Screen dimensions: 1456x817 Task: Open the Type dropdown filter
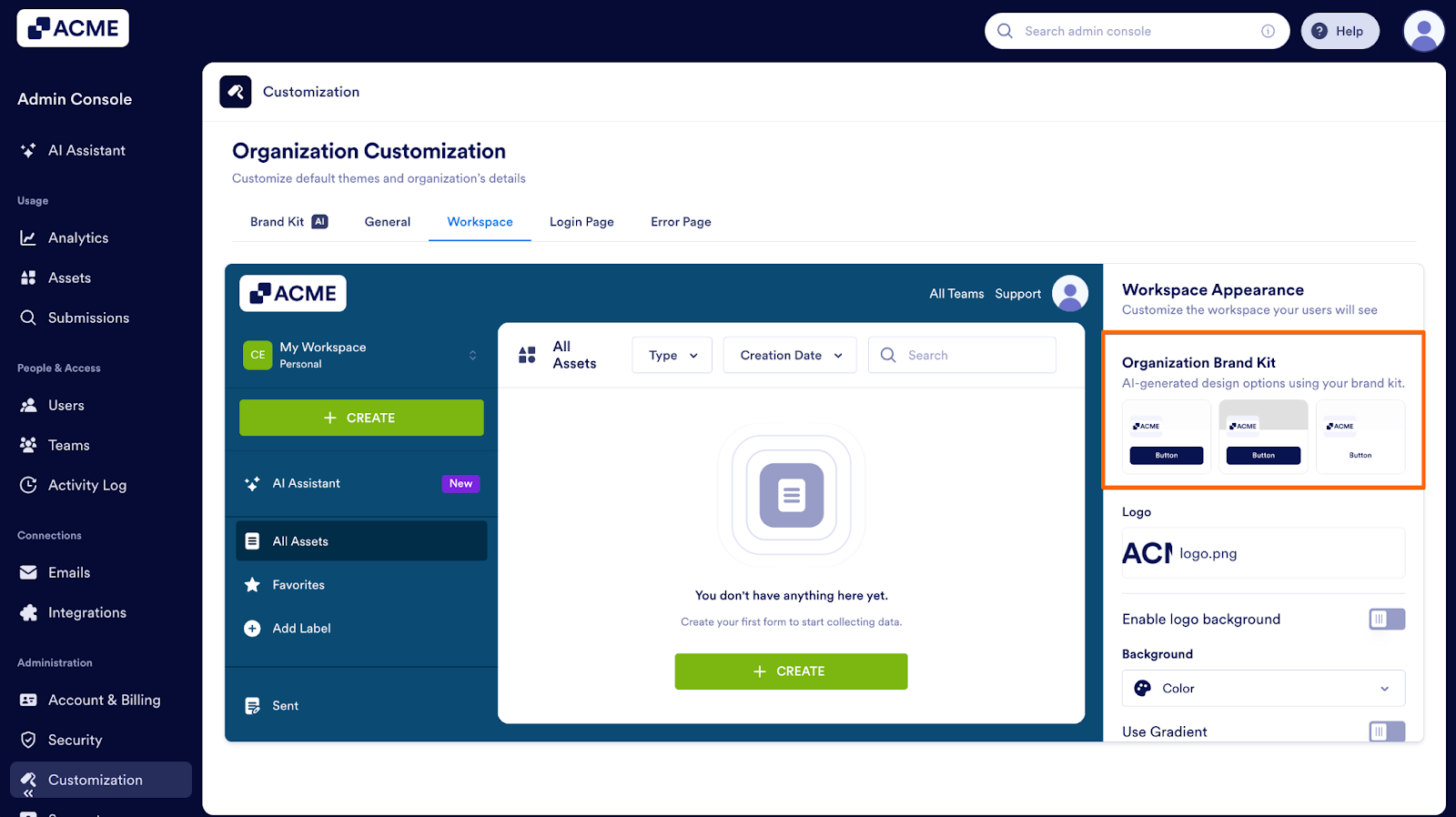(x=672, y=355)
